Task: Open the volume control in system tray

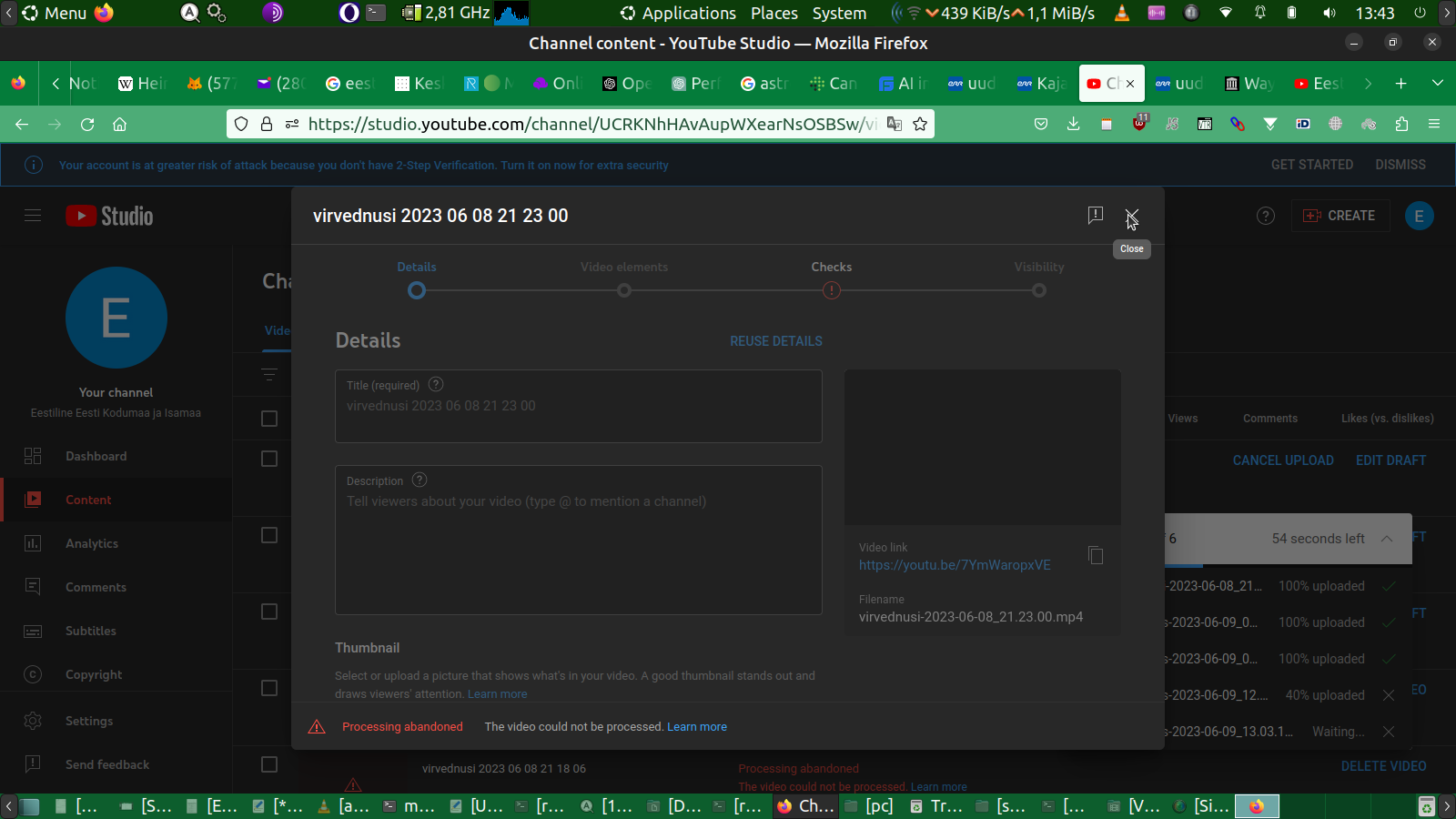Action: [1330, 13]
